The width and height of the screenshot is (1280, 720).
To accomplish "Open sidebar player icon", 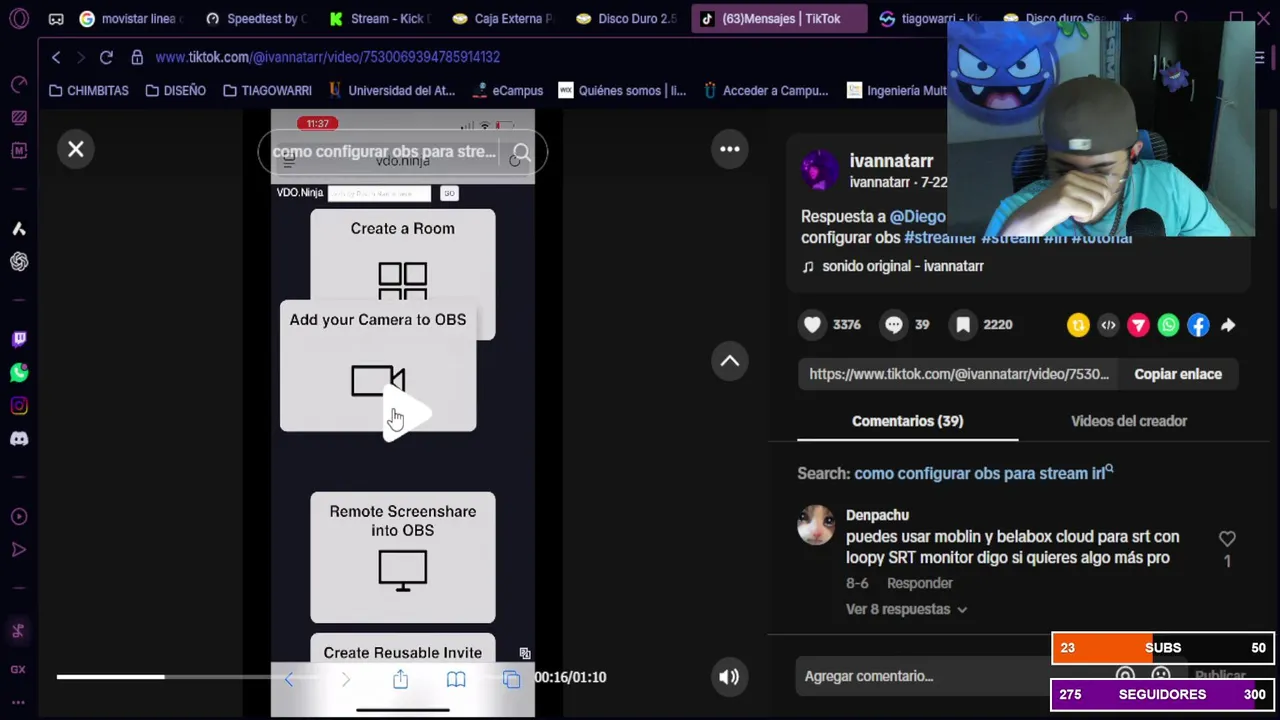I will click(x=19, y=517).
